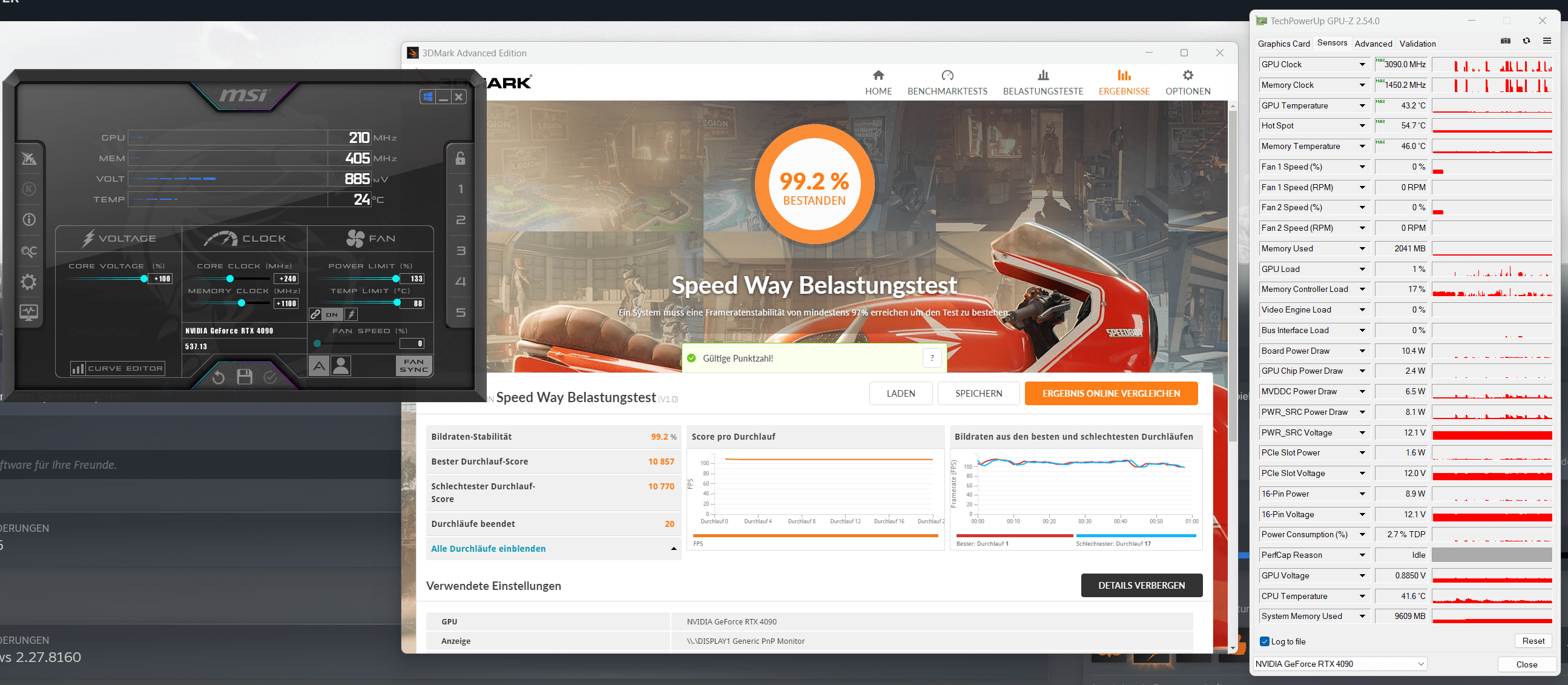Click Core Clock value field +240

286,278
